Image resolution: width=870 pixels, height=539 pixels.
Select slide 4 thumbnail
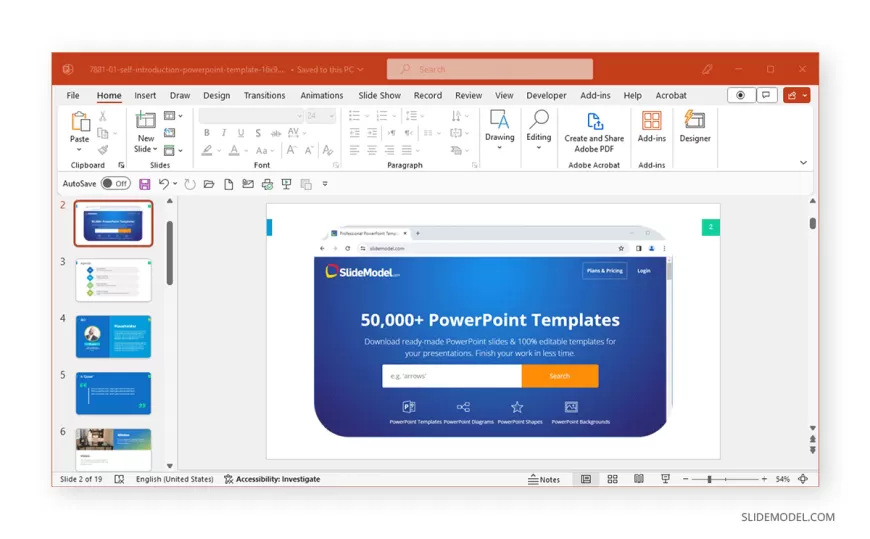[x=113, y=337]
